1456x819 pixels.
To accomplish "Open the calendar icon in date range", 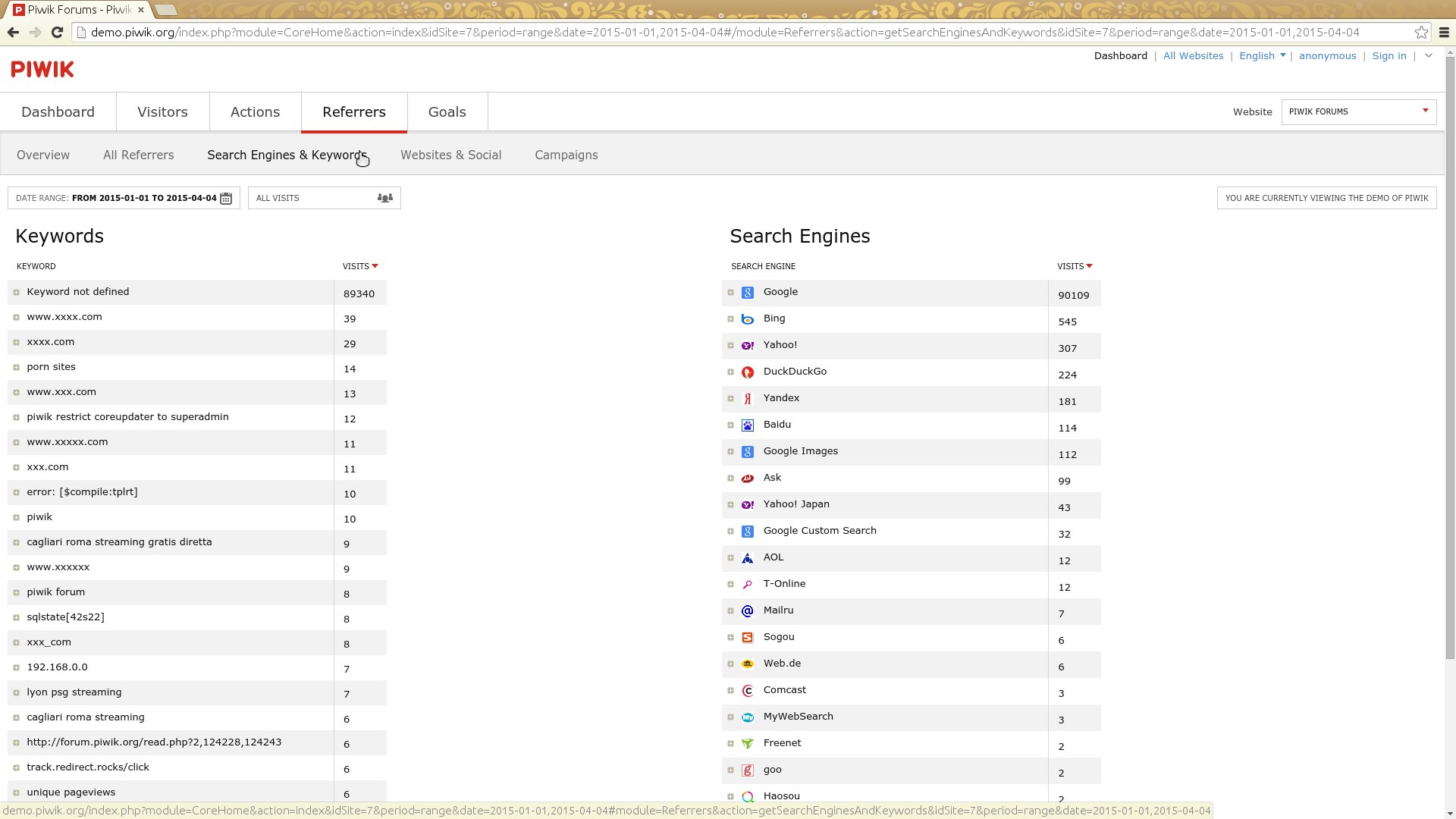I will [x=226, y=198].
